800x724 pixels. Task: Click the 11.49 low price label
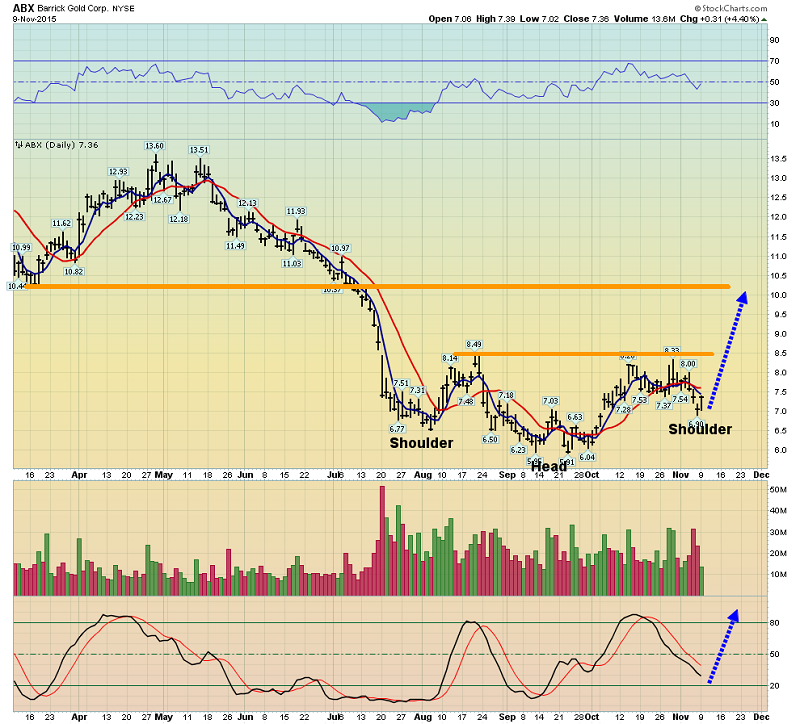pyautogui.click(x=235, y=246)
